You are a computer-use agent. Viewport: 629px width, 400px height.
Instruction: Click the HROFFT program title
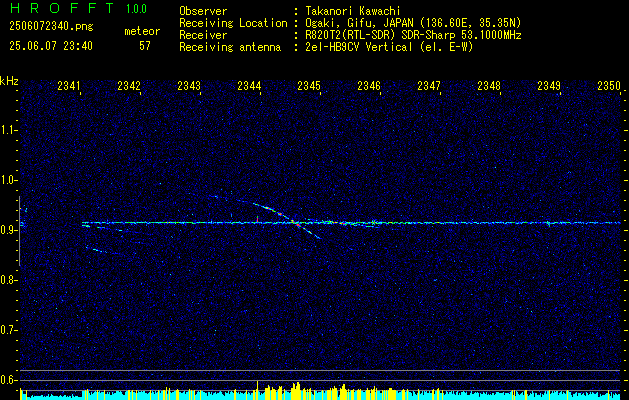coord(62,8)
